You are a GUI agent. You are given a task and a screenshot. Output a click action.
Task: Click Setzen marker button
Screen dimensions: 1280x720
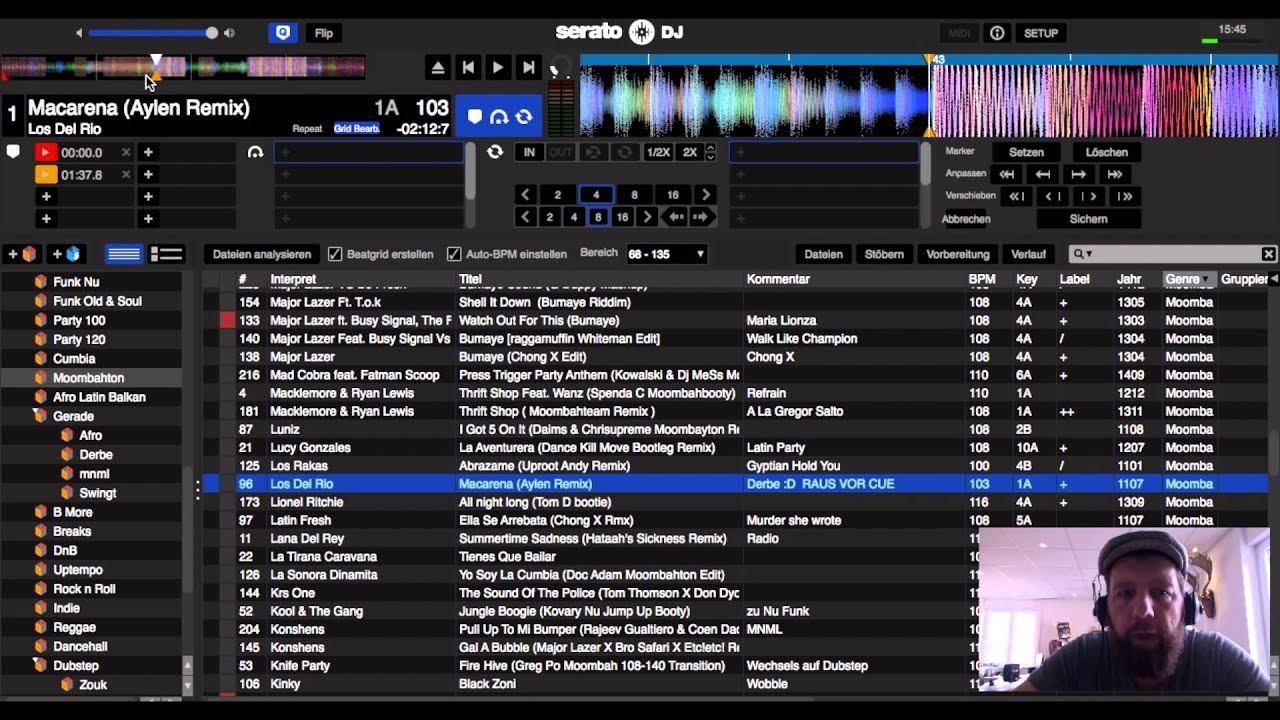(x=1026, y=152)
